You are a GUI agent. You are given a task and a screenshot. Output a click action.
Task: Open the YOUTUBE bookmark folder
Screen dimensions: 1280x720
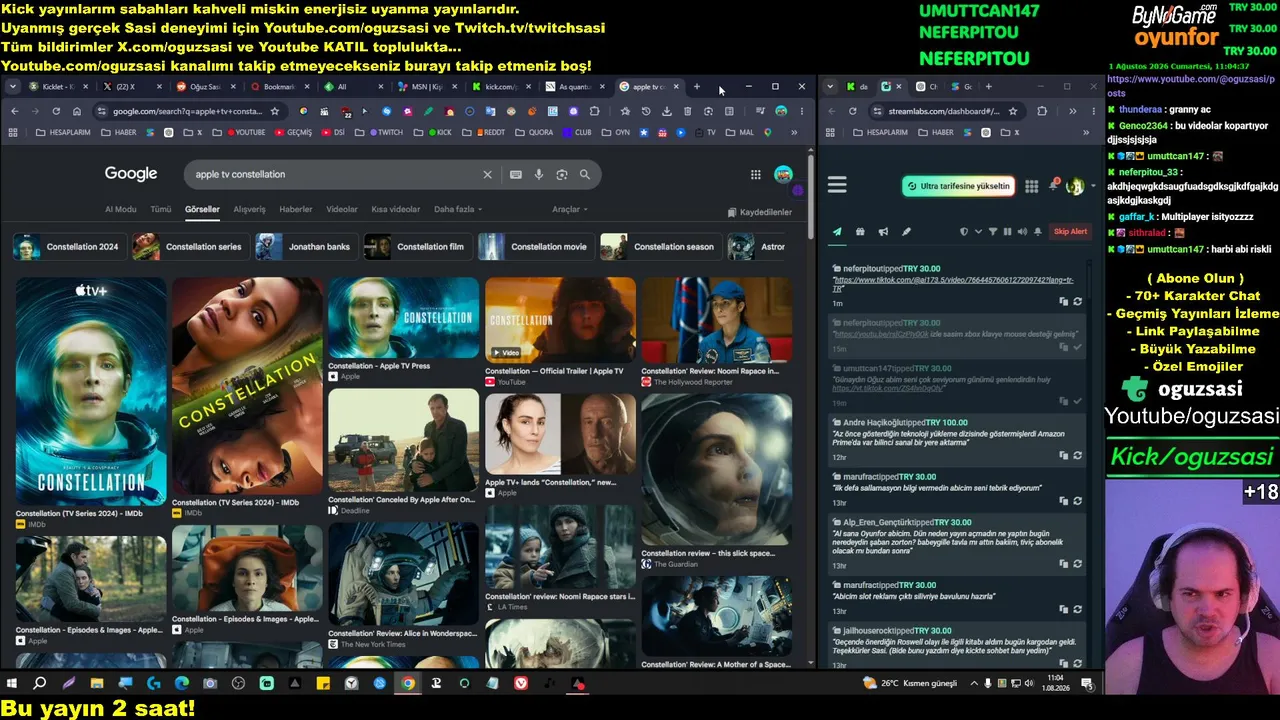(x=246, y=132)
